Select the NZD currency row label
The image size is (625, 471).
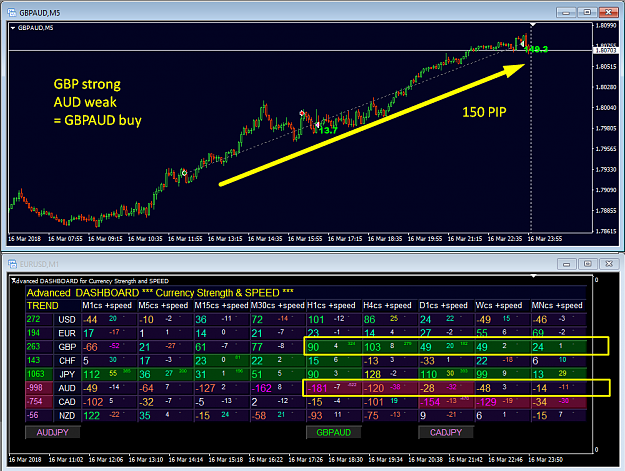(67, 416)
